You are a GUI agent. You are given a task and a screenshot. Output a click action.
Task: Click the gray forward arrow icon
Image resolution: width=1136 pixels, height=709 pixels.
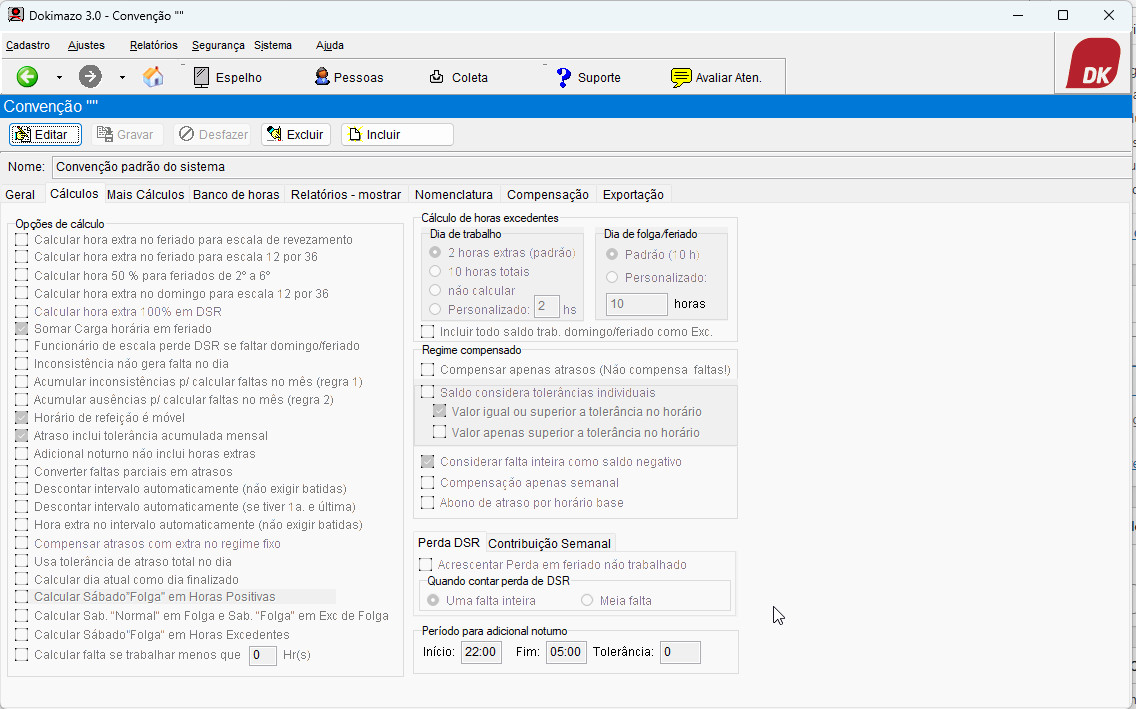(x=90, y=77)
